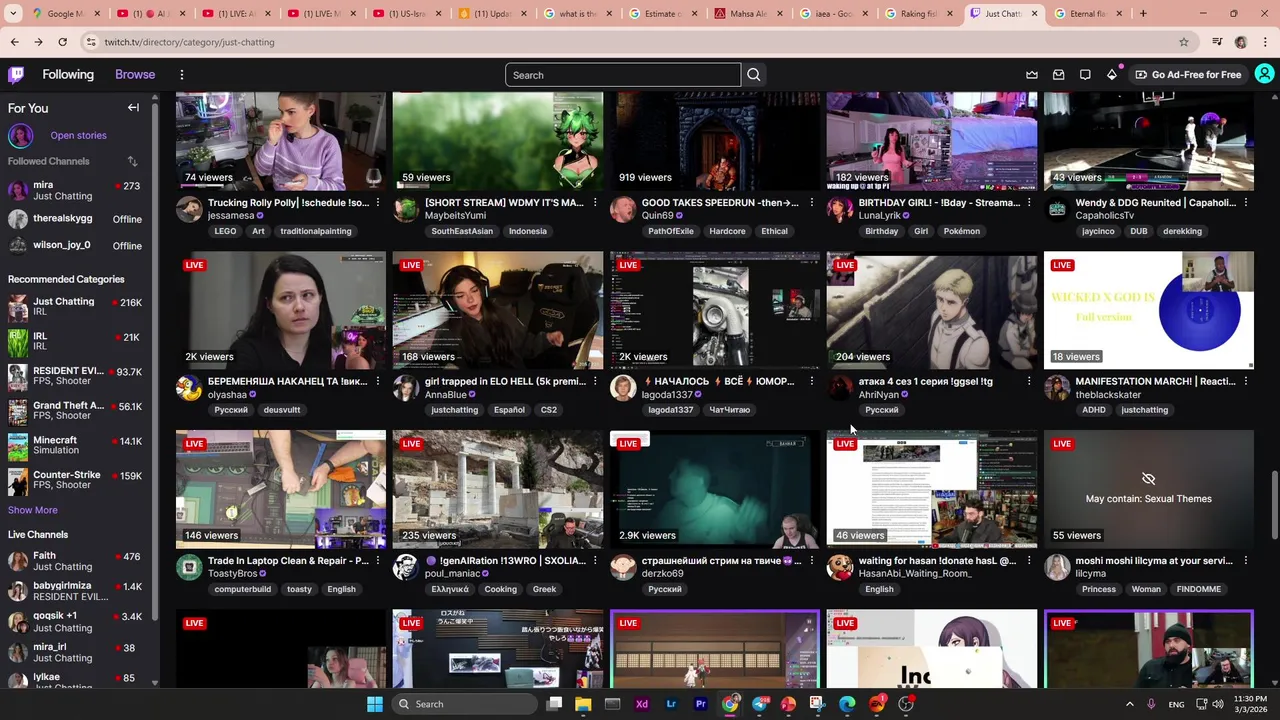Open the whispers chat icon
Screen dimensions: 1280x720
click(x=1085, y=75)
